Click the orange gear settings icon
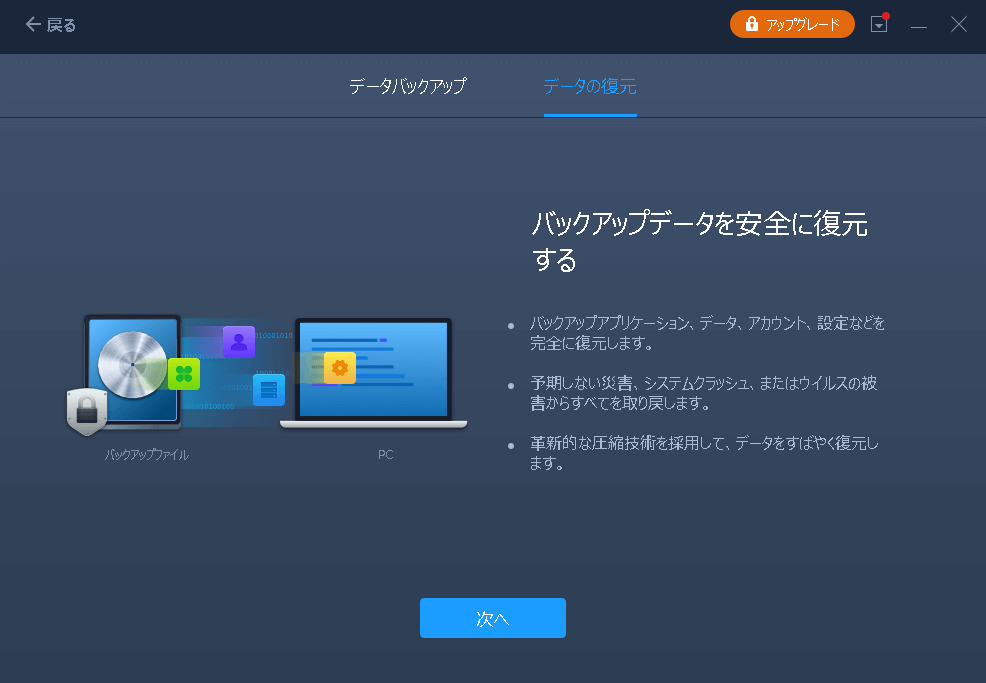The width and height of the screenshot is (986, 683). 340,368
